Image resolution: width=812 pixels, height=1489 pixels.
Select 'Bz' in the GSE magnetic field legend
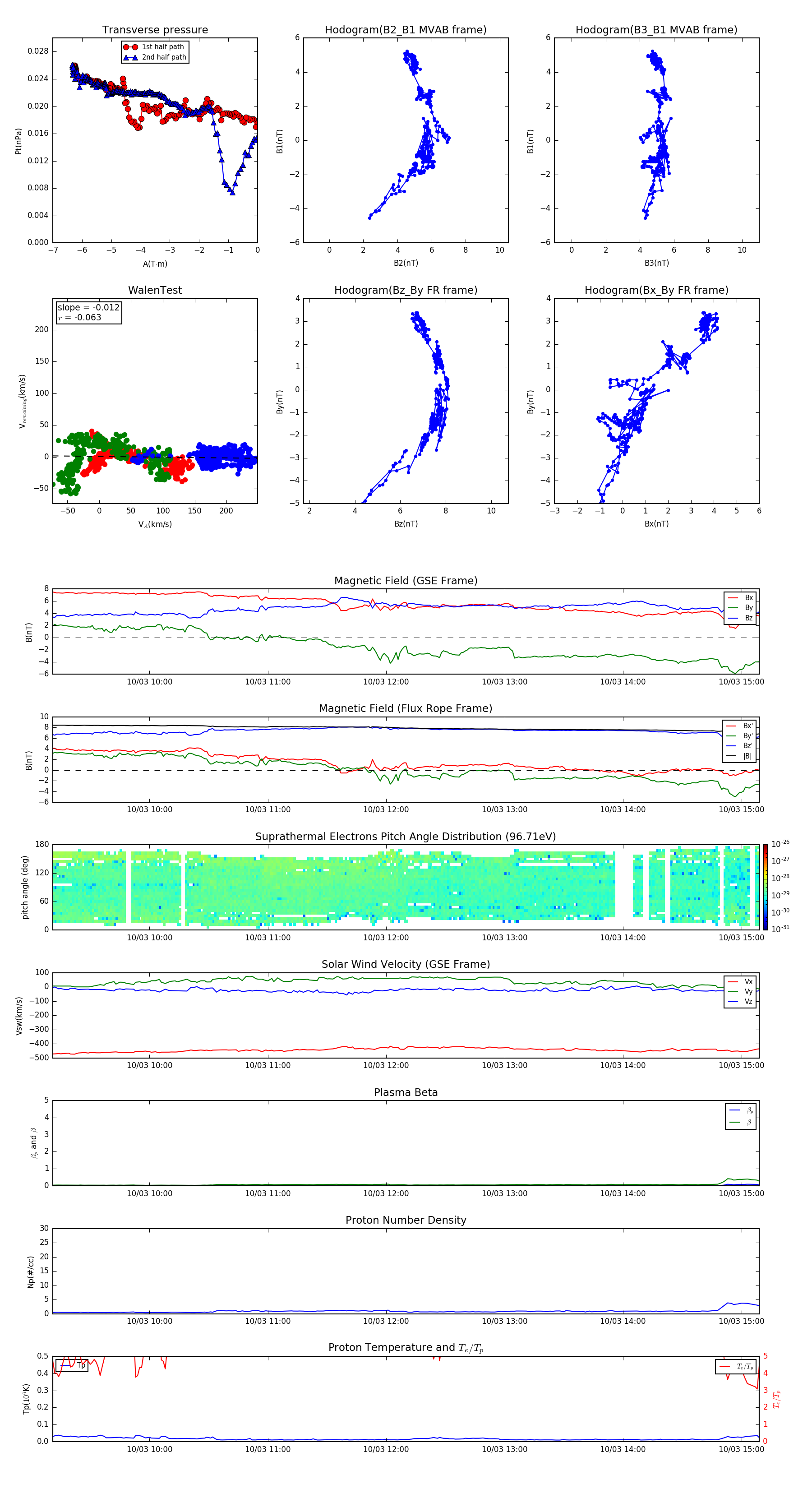point(740,618)
